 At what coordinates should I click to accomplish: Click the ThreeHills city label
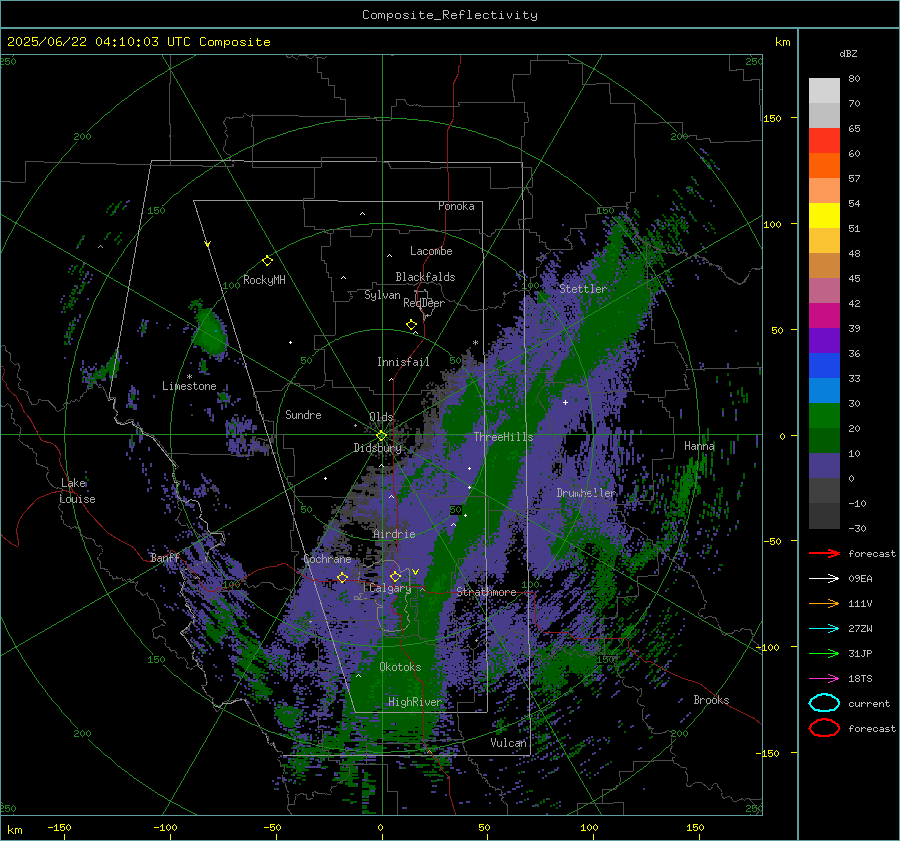coord(503,437)
